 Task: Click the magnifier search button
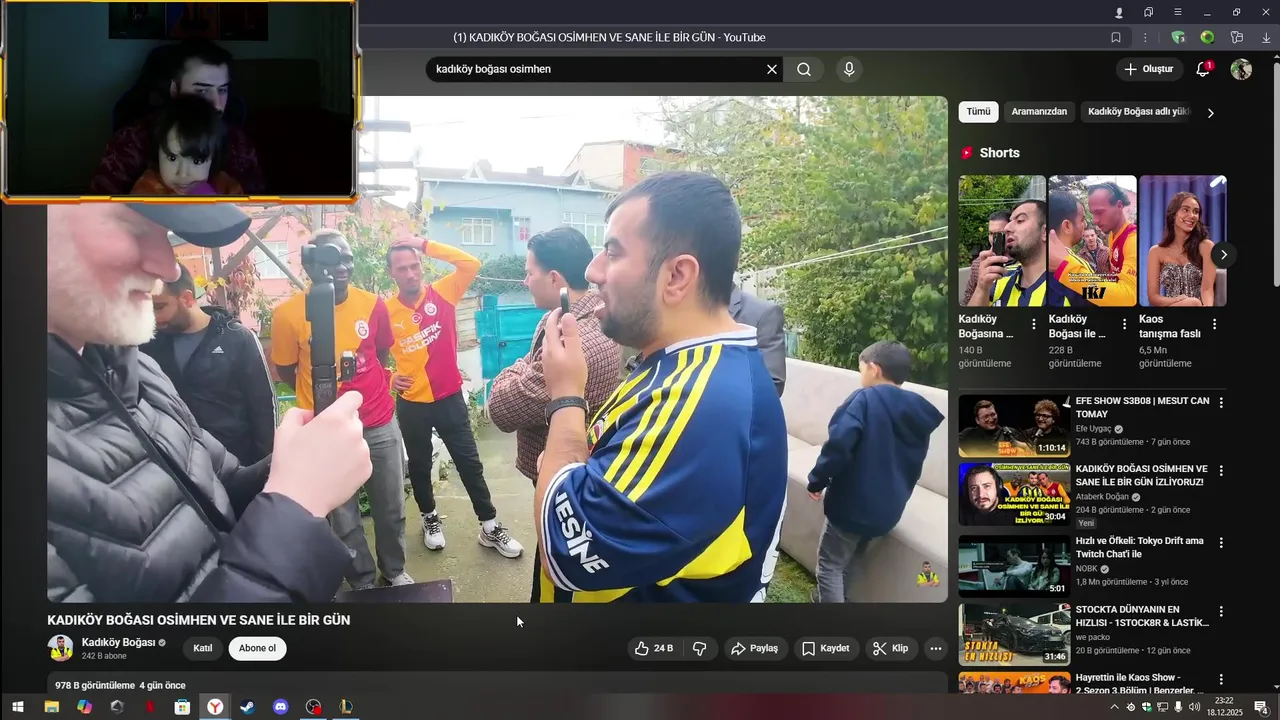click(x=804, y=69)
